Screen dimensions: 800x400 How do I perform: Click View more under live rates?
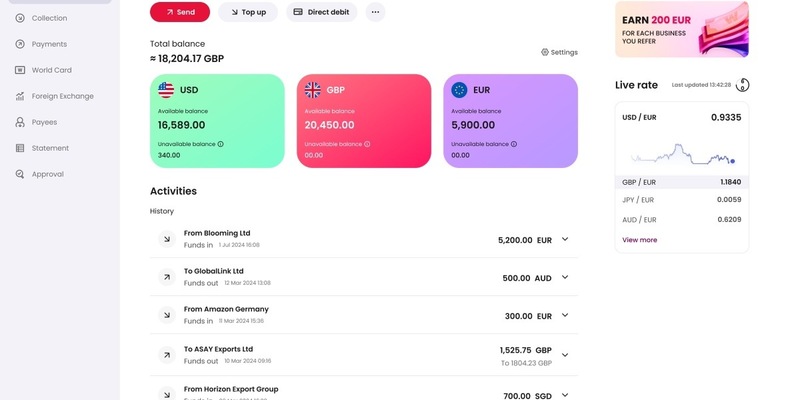pos(639,240)
